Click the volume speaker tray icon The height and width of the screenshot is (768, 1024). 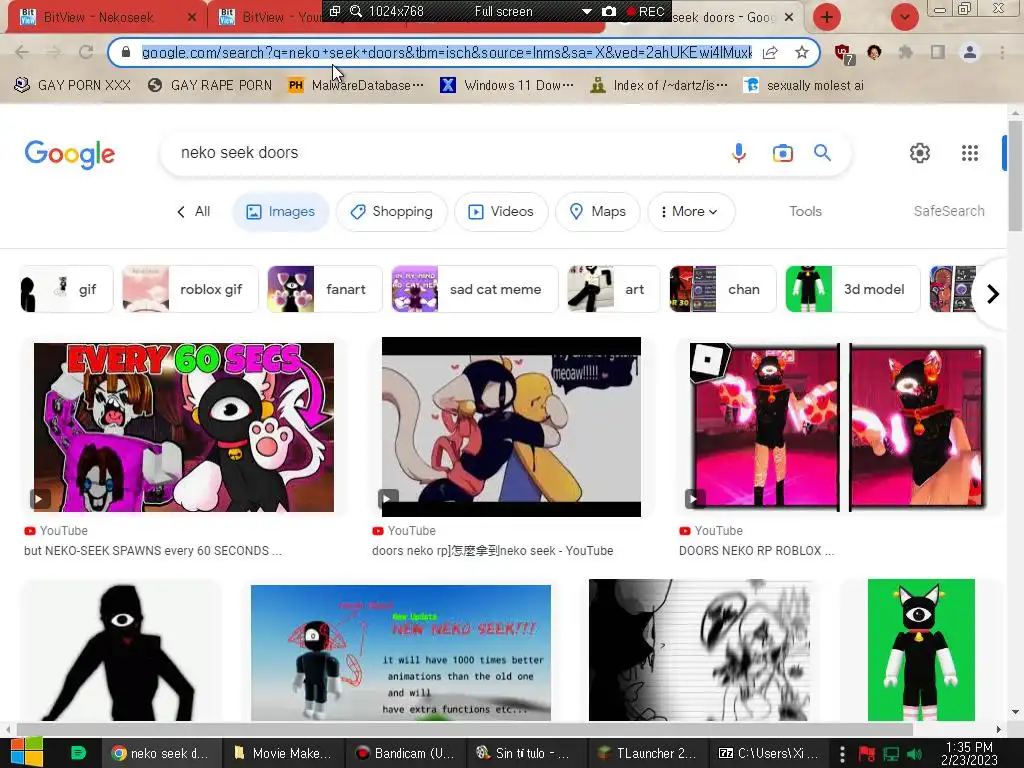(x=914, y=754)
